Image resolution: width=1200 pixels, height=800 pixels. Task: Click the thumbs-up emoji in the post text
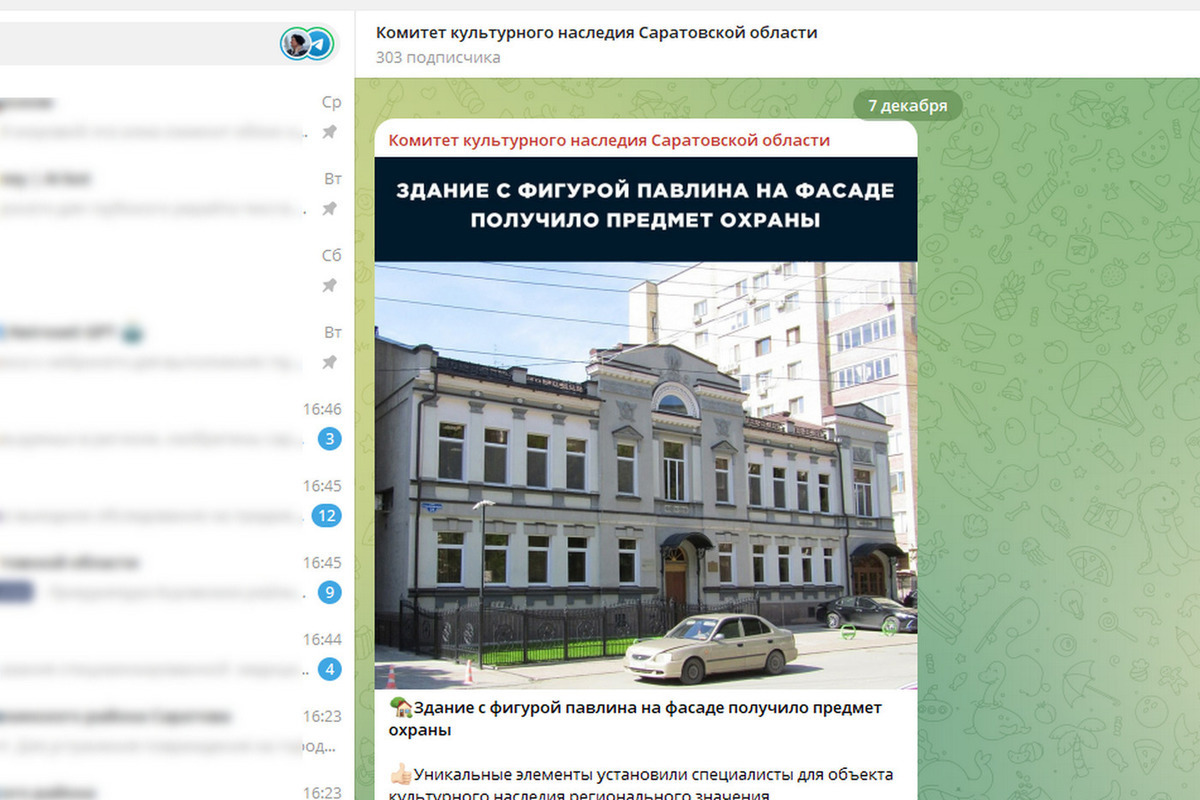(x=400, y=774)
